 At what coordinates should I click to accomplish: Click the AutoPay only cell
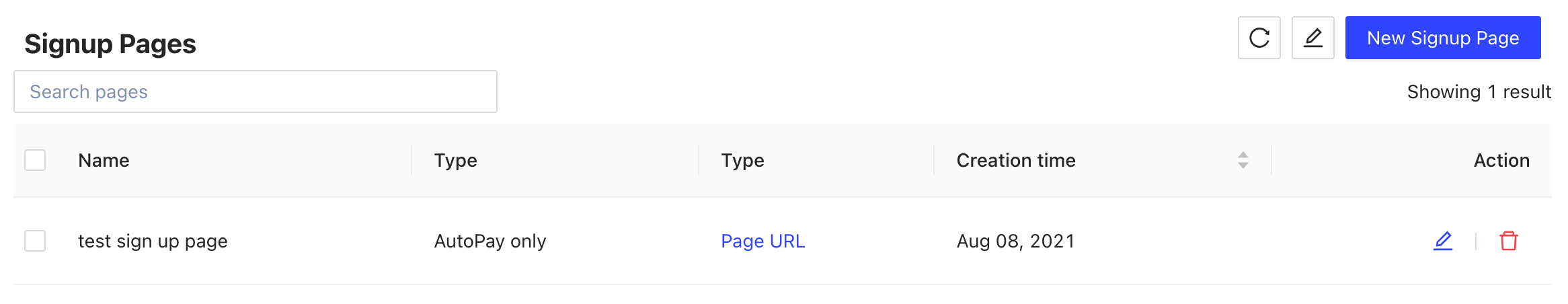coord(489,241)
